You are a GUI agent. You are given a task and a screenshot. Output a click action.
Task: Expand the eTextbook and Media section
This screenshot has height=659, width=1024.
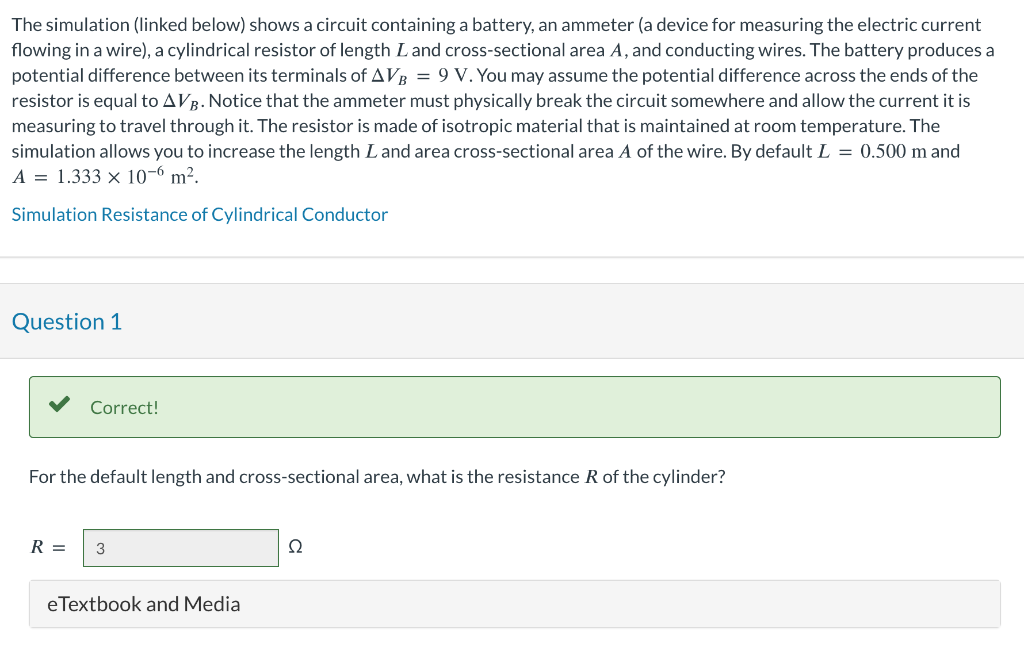coord(144,604)
